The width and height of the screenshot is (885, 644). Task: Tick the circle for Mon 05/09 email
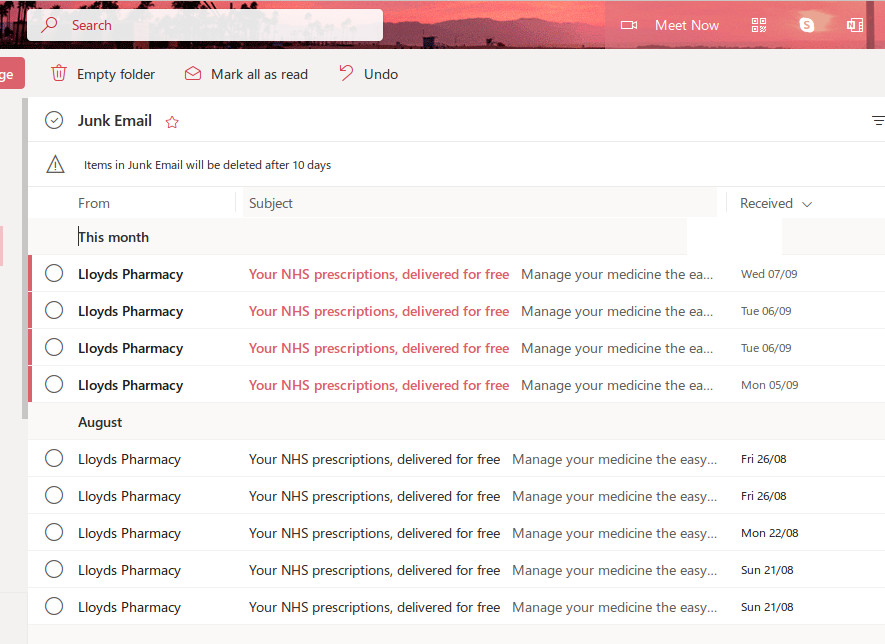click(54, 385)
